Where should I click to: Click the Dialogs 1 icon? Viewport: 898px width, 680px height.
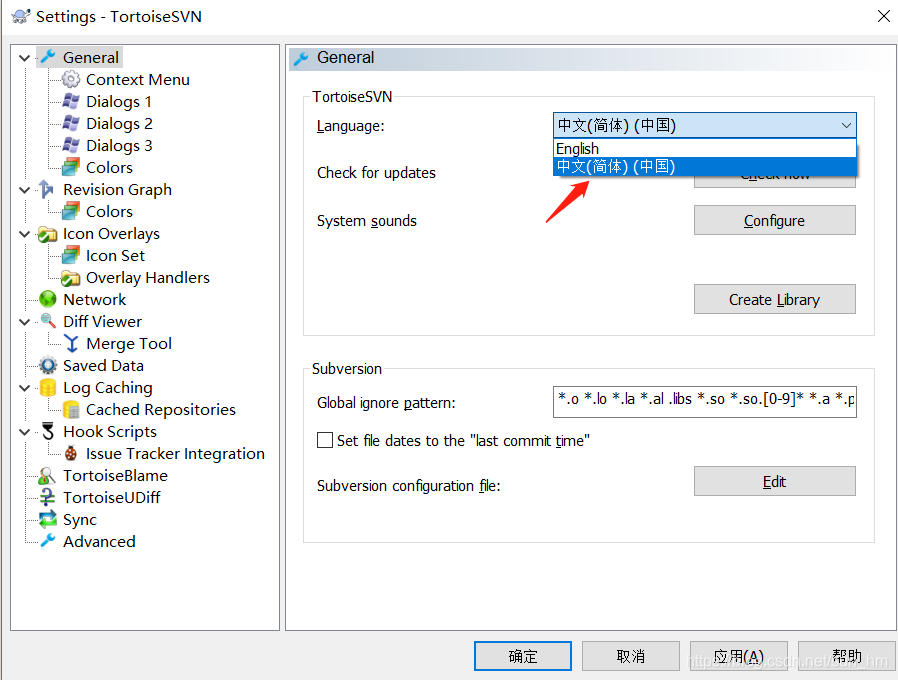click(70, 101)
